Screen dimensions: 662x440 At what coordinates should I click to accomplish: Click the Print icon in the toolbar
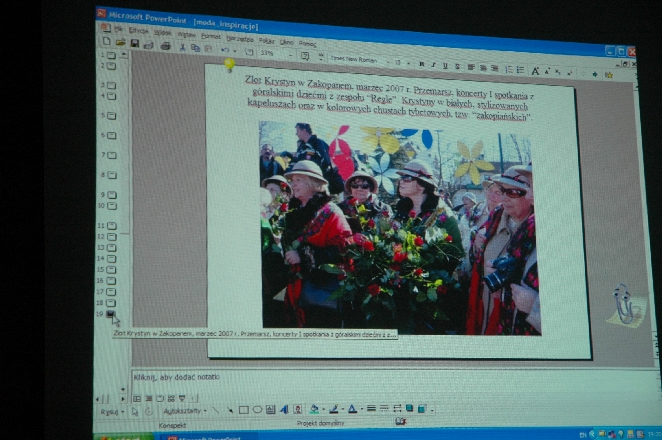[166, 46]
